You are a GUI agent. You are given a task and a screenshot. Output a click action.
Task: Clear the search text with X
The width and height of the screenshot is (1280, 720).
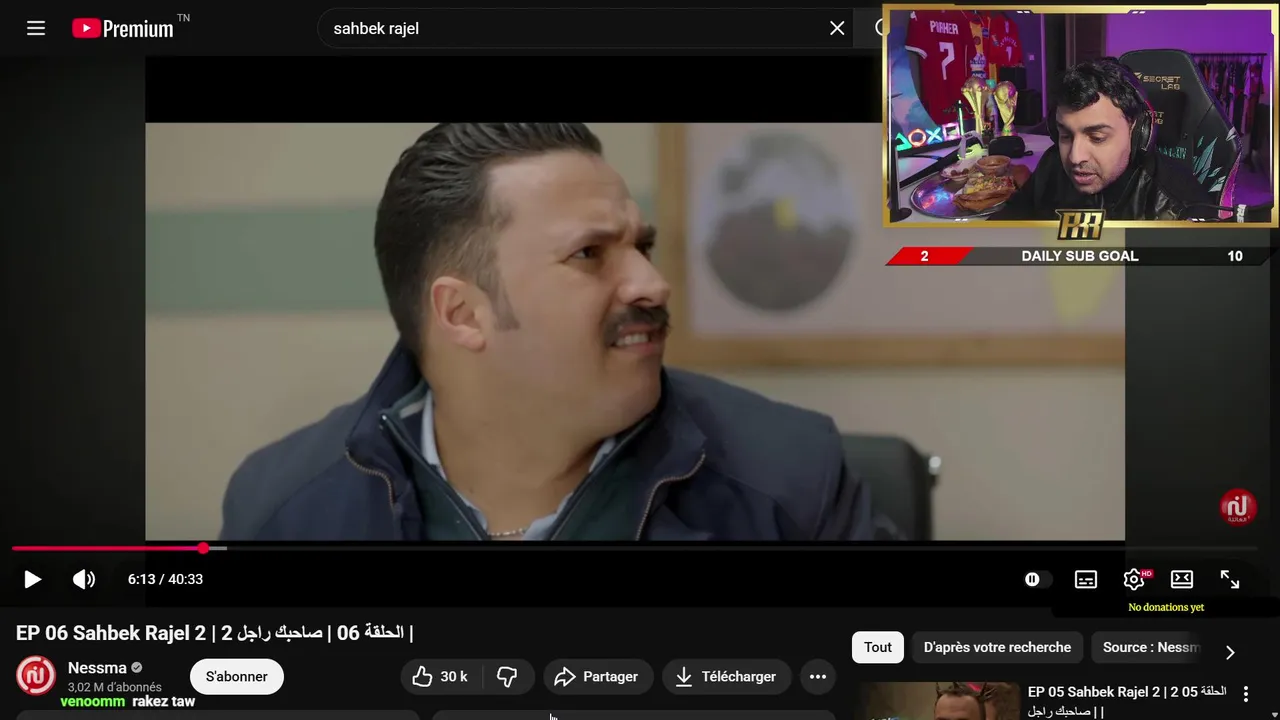(837, 28)
